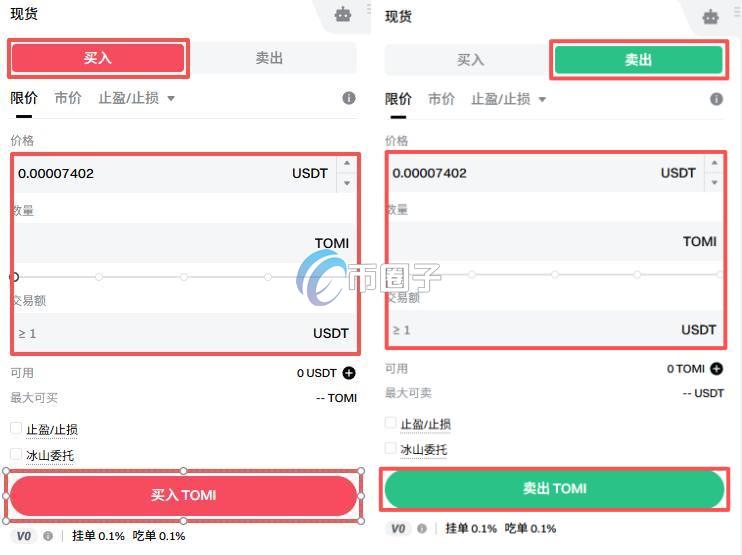
Task: Enable 冰山委托 checkbox in buy panel
Action: [x=16, y=454]
